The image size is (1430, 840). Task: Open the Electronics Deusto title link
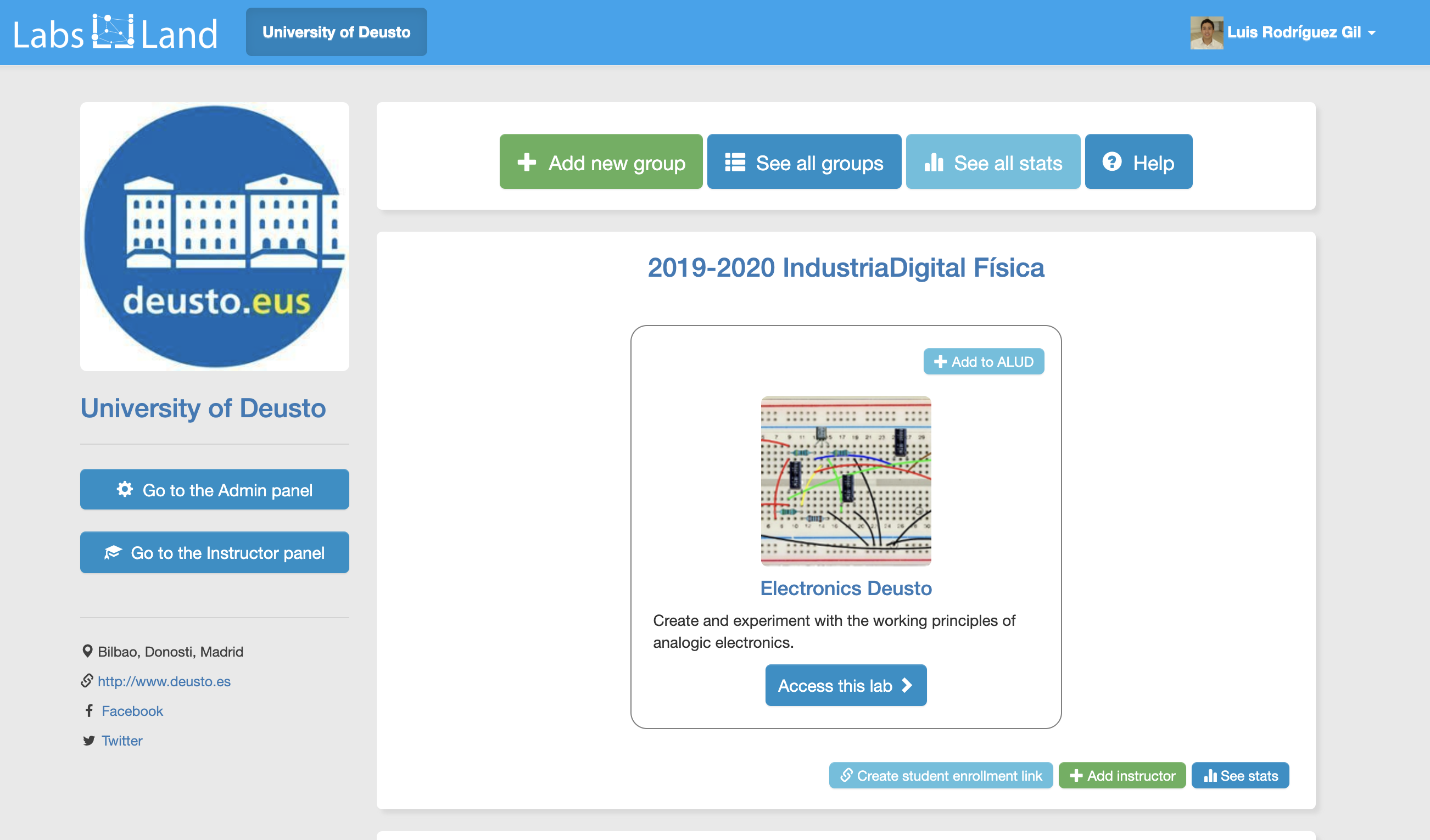[846, 588]
